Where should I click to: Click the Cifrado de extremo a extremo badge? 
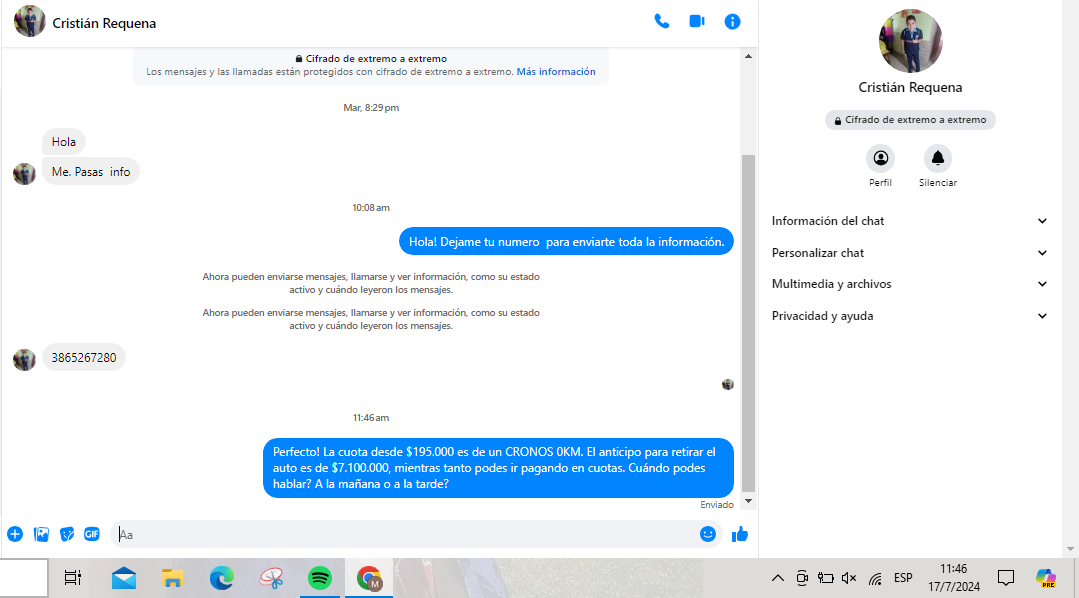[x=910, y=120]
